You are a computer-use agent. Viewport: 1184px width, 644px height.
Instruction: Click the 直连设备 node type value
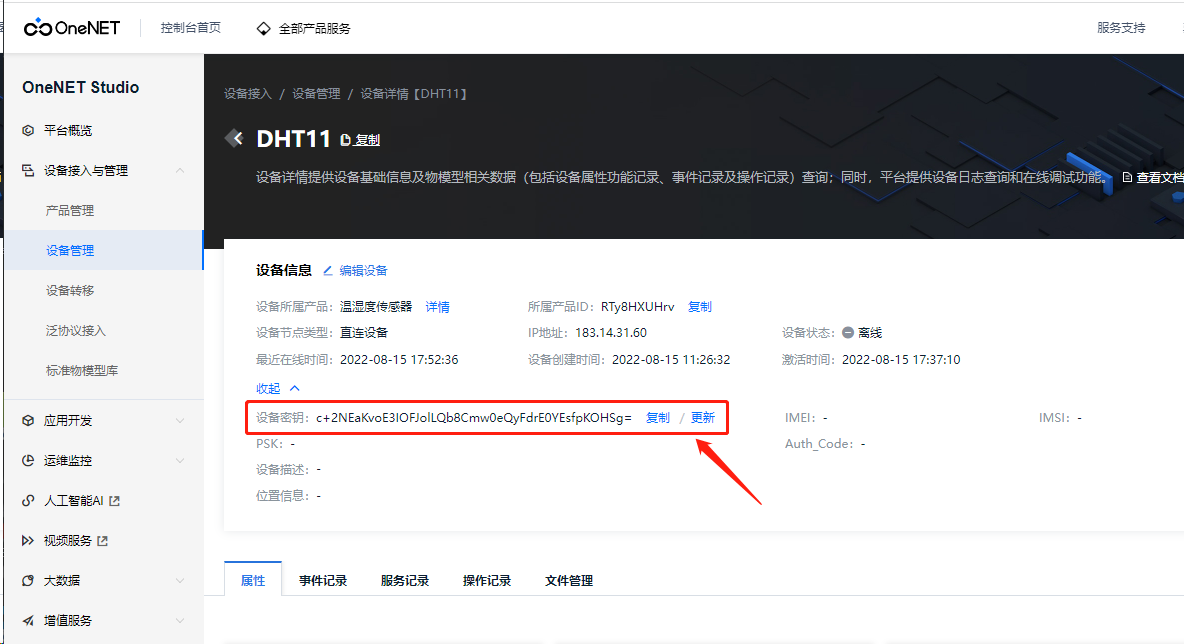[x=364, y=332]
